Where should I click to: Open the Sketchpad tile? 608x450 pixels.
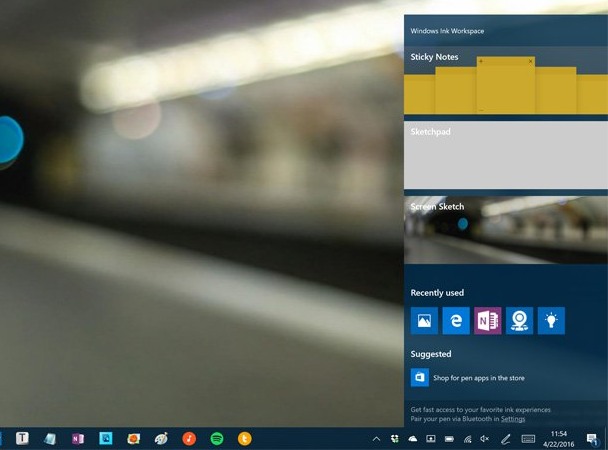click(505, 155)
